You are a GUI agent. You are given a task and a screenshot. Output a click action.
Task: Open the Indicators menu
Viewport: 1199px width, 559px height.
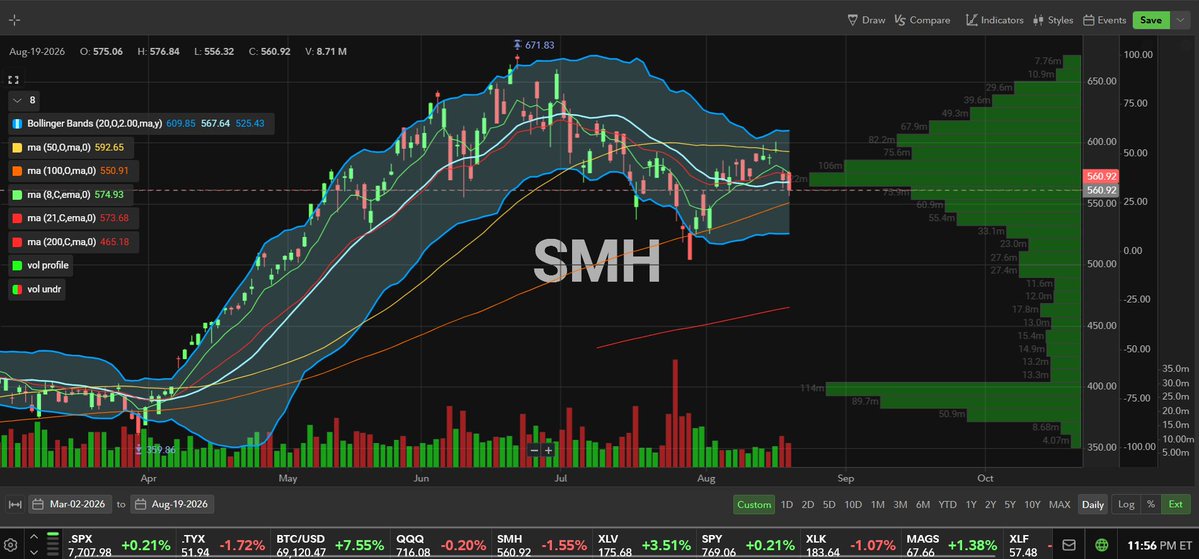[x=994, y=20]
